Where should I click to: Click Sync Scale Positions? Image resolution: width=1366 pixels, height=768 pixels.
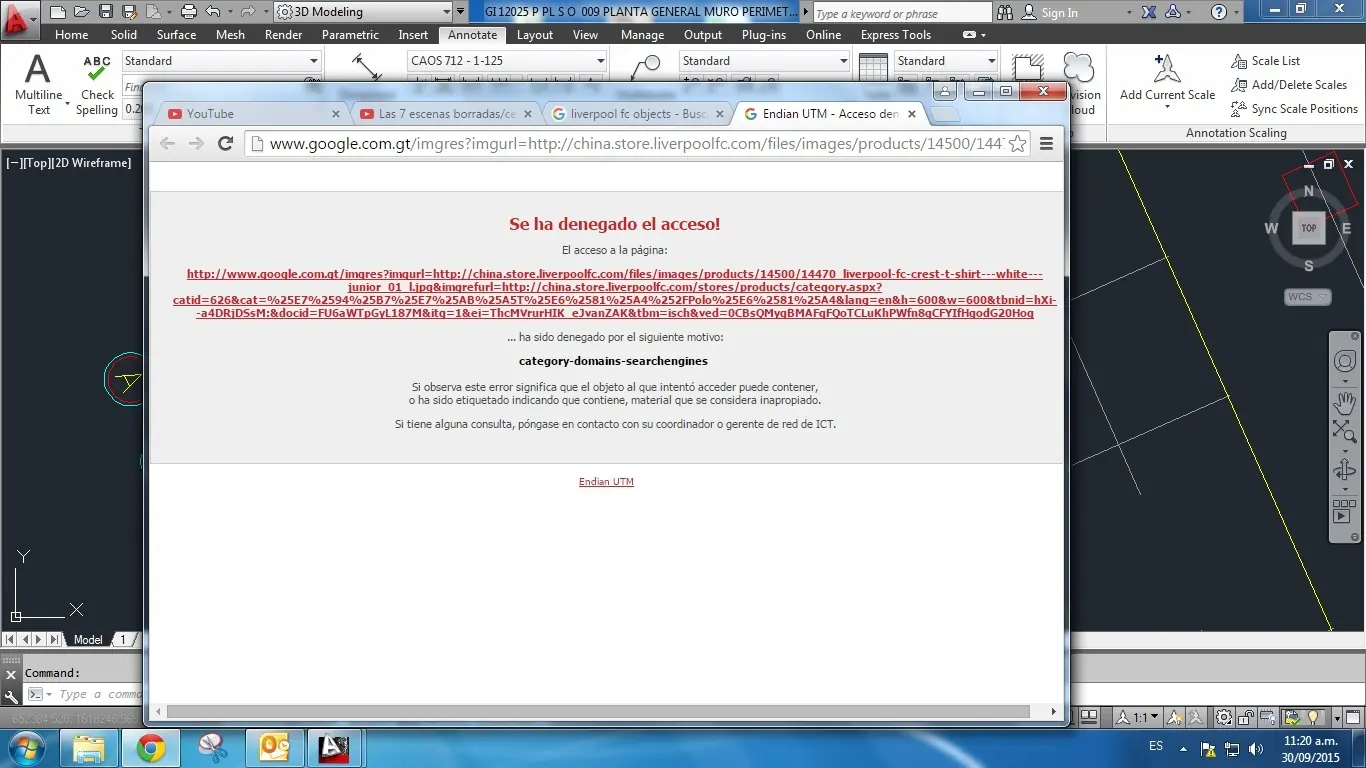[x=1294, y=109]
